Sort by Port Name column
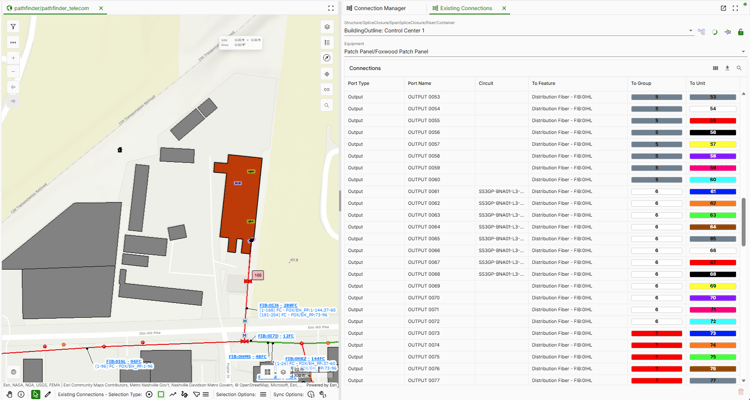 [419, 83]
